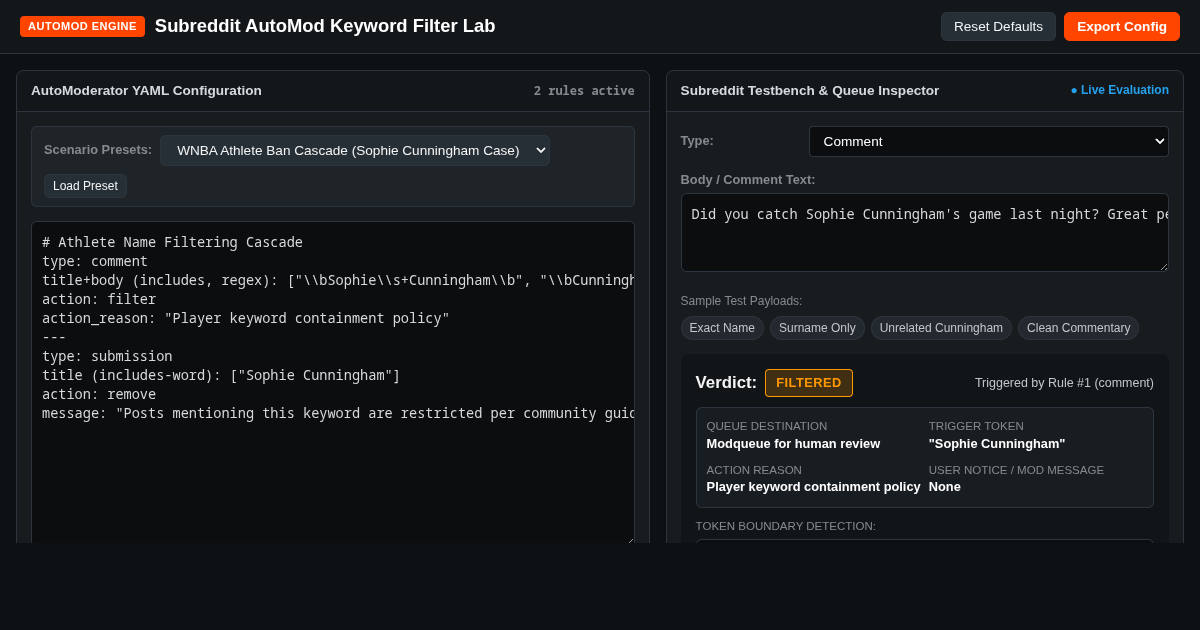Select the Surname Only sample payload
Screen dimensions: 1200x630
pos(817,328)
